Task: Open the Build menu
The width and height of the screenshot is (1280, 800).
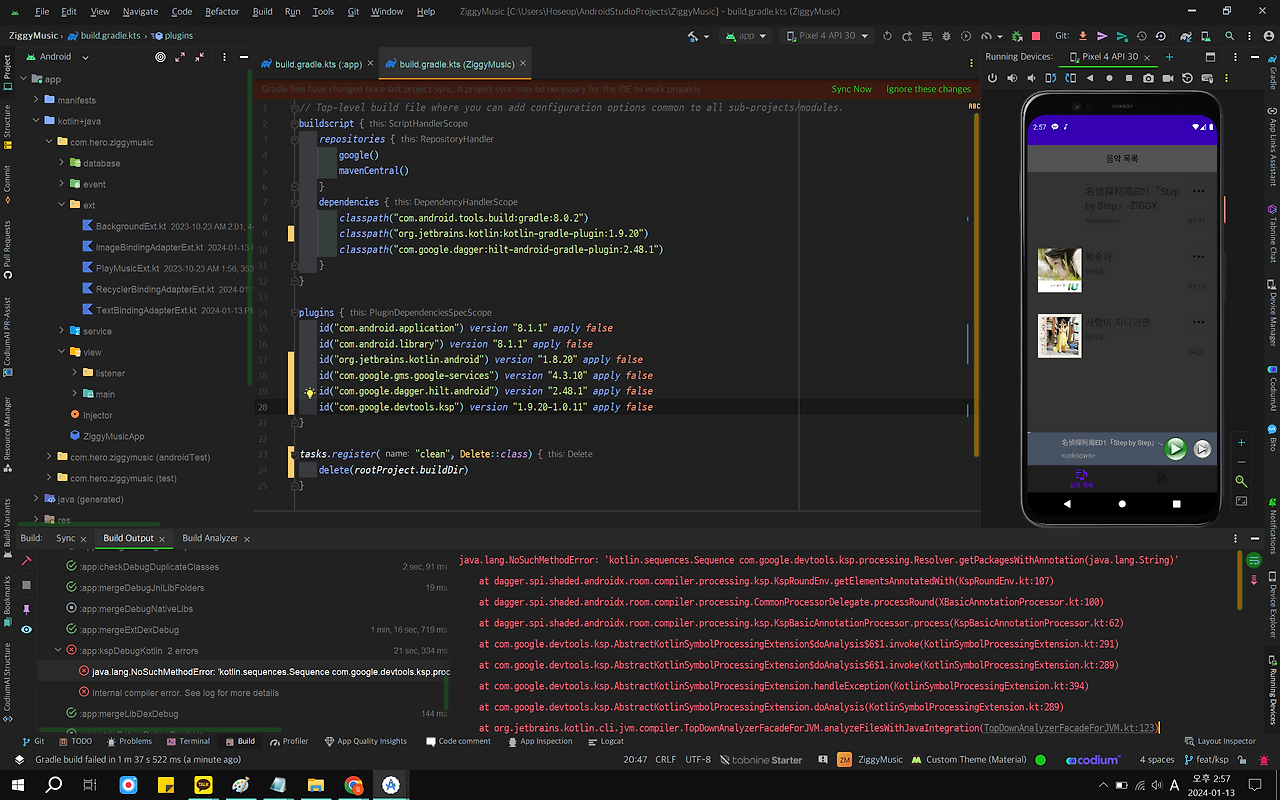Action: click(262, 11)
